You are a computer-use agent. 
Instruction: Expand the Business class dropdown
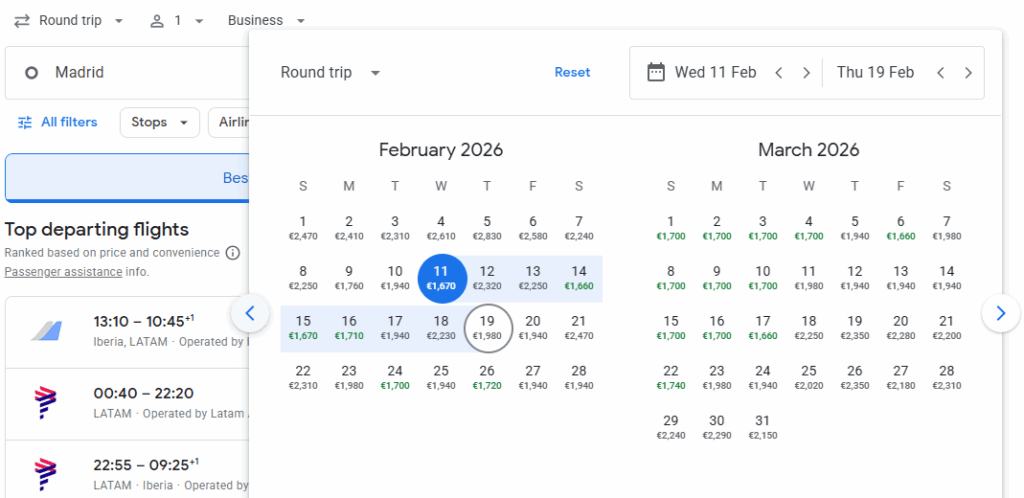coord(266,20)
